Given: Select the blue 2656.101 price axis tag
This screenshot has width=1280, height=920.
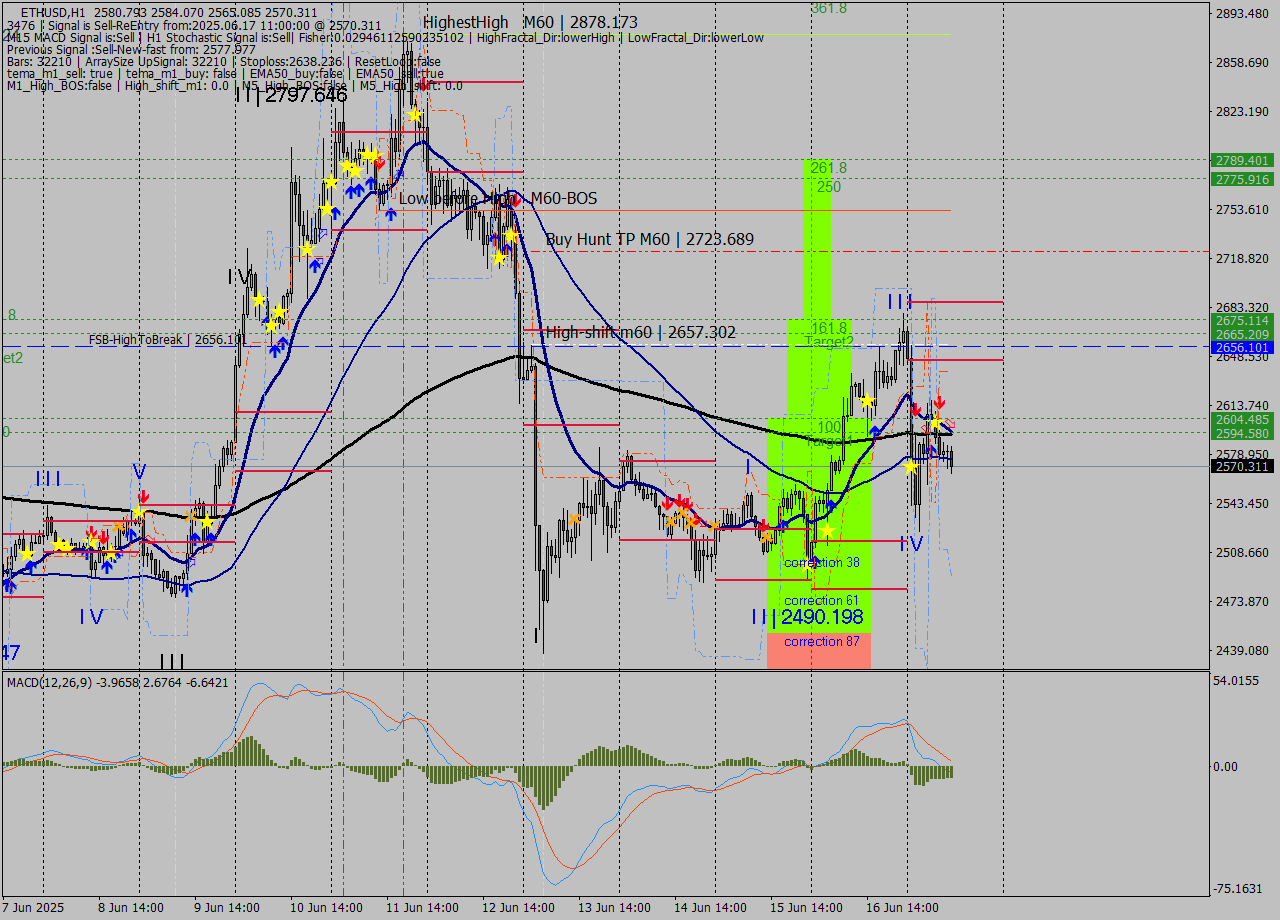Looking at the screenshot, I should coord(1241,348).
